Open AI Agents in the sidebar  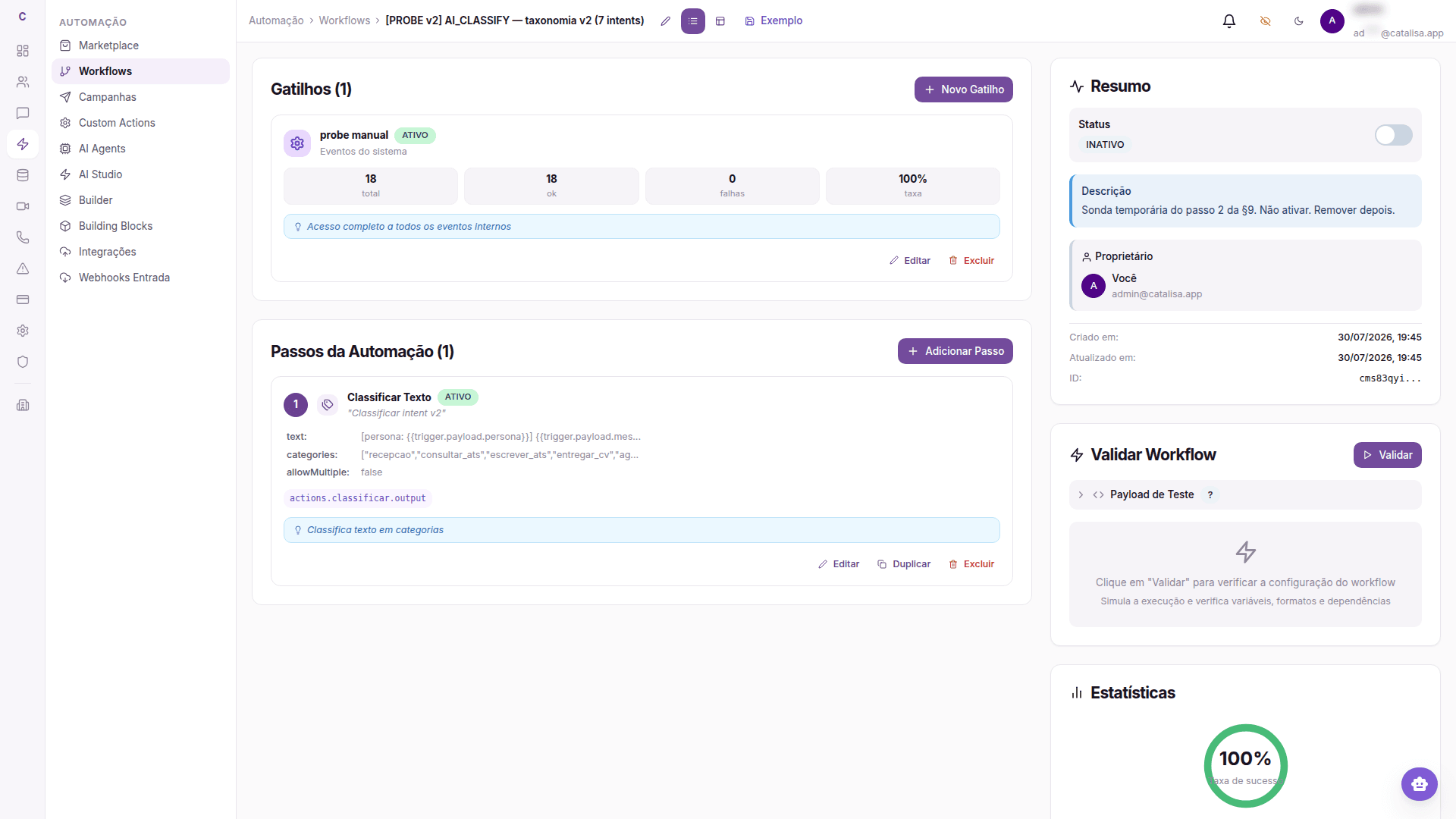coord(140,149)
